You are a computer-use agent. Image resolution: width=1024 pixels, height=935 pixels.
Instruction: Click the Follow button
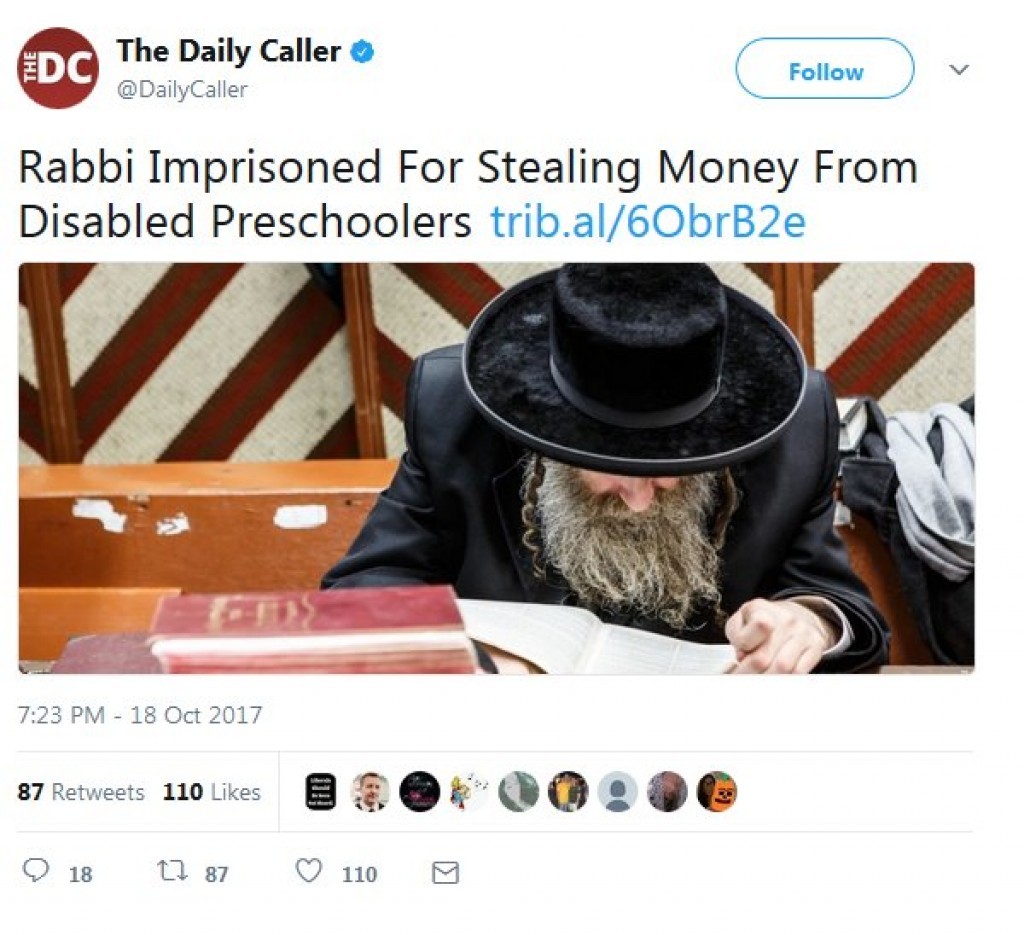pyautogui.click(x=825, y=69)
